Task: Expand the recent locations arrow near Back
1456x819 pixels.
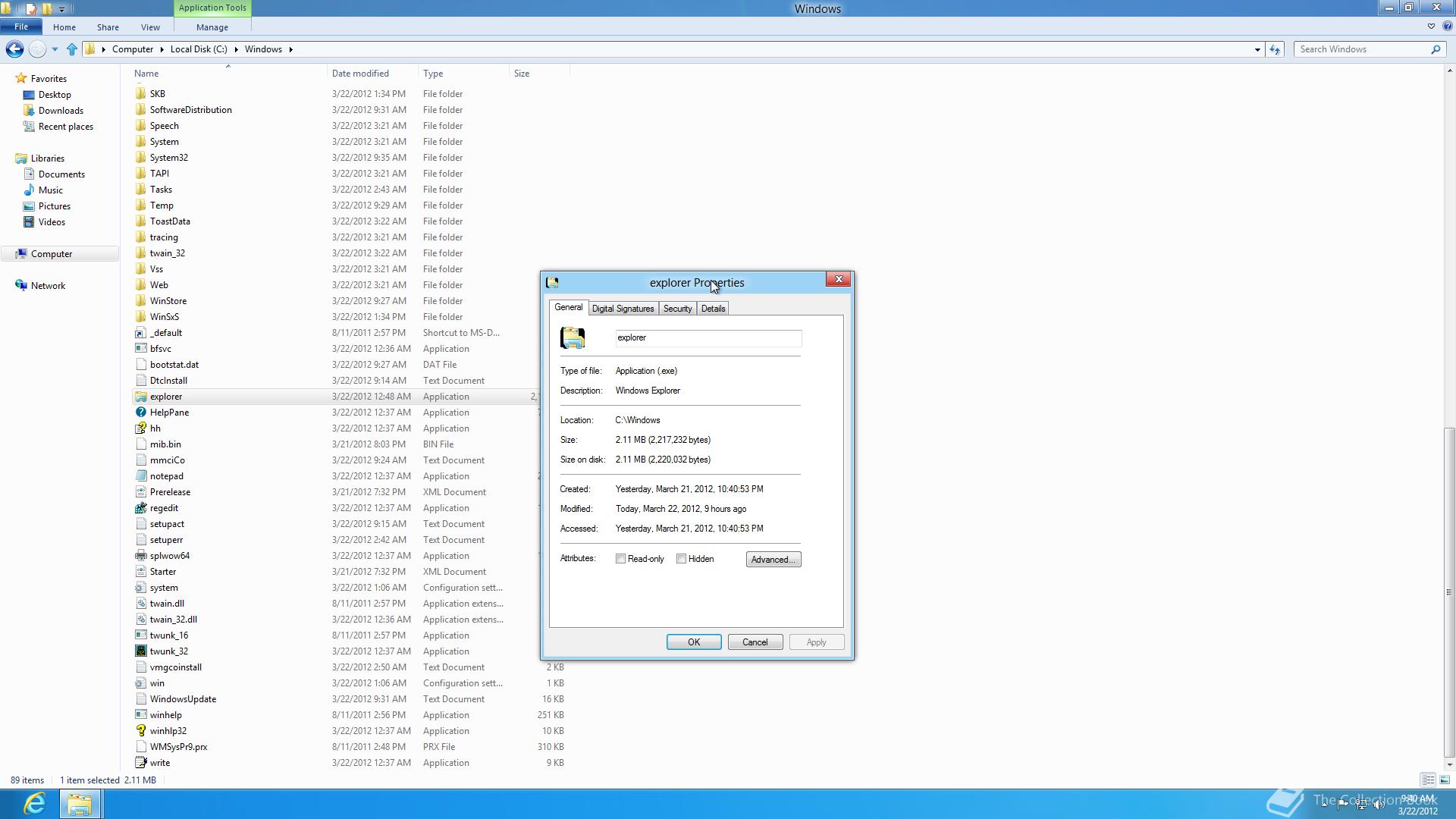Action: (x=55, y=49)
